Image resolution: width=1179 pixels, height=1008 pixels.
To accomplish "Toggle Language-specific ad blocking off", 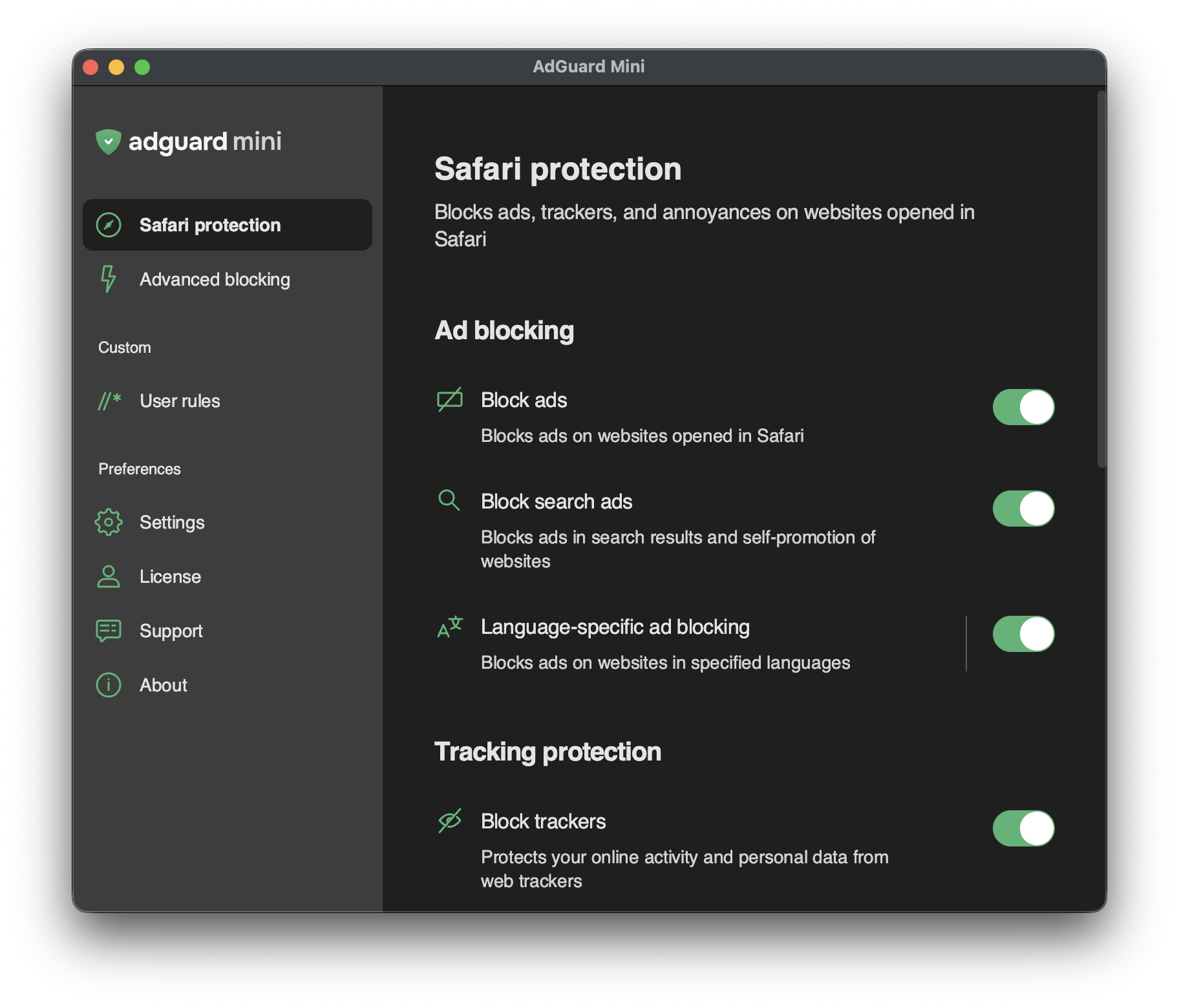I will point(1023,634).
